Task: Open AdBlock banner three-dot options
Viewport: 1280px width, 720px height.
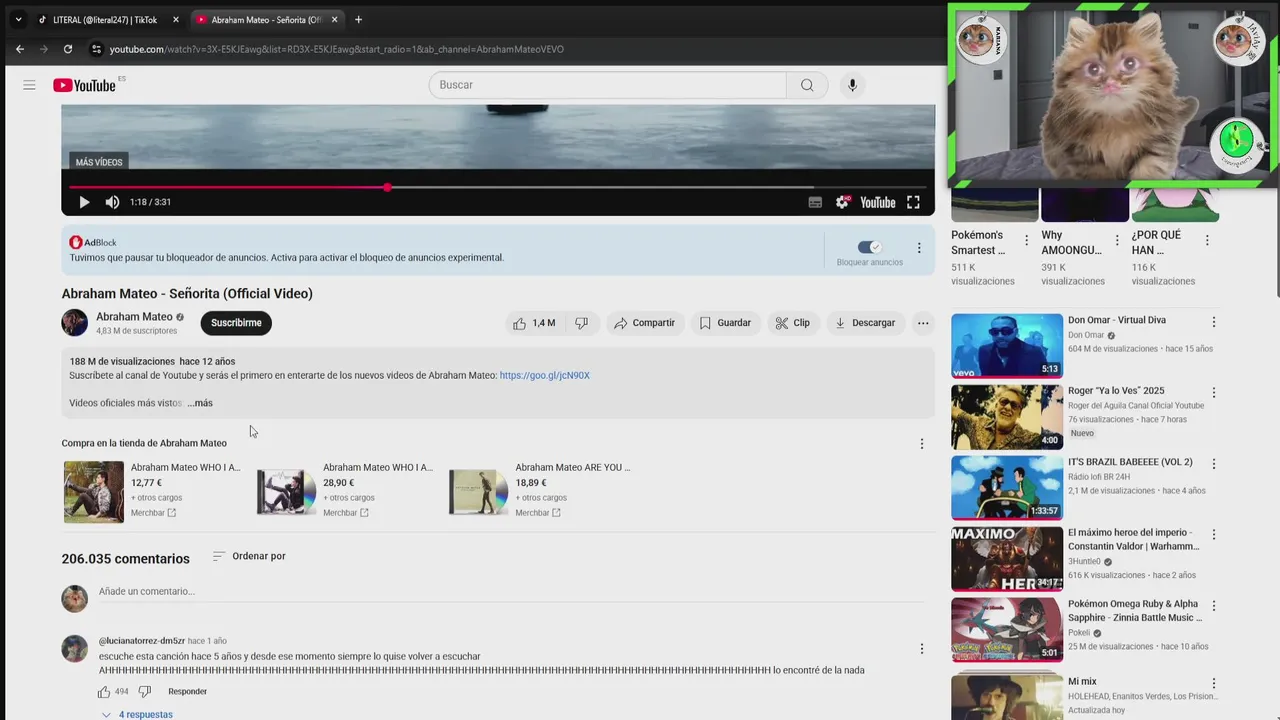Action: [919, 248]
